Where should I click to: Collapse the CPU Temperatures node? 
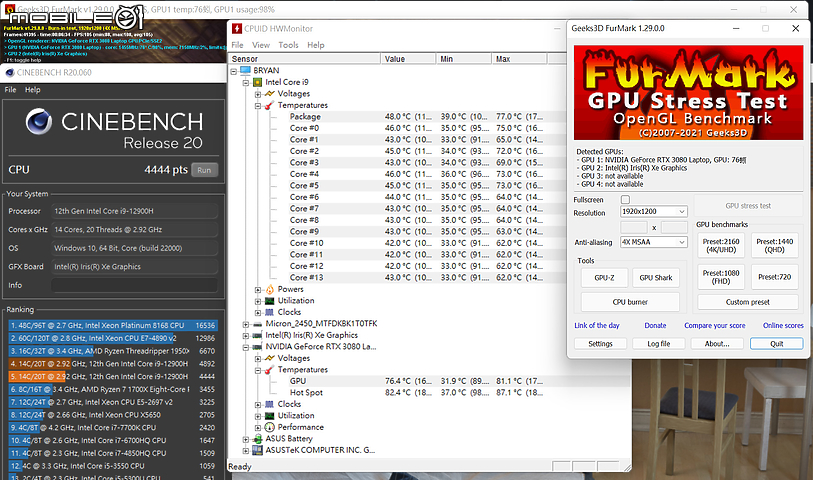[x=258, y=106]
